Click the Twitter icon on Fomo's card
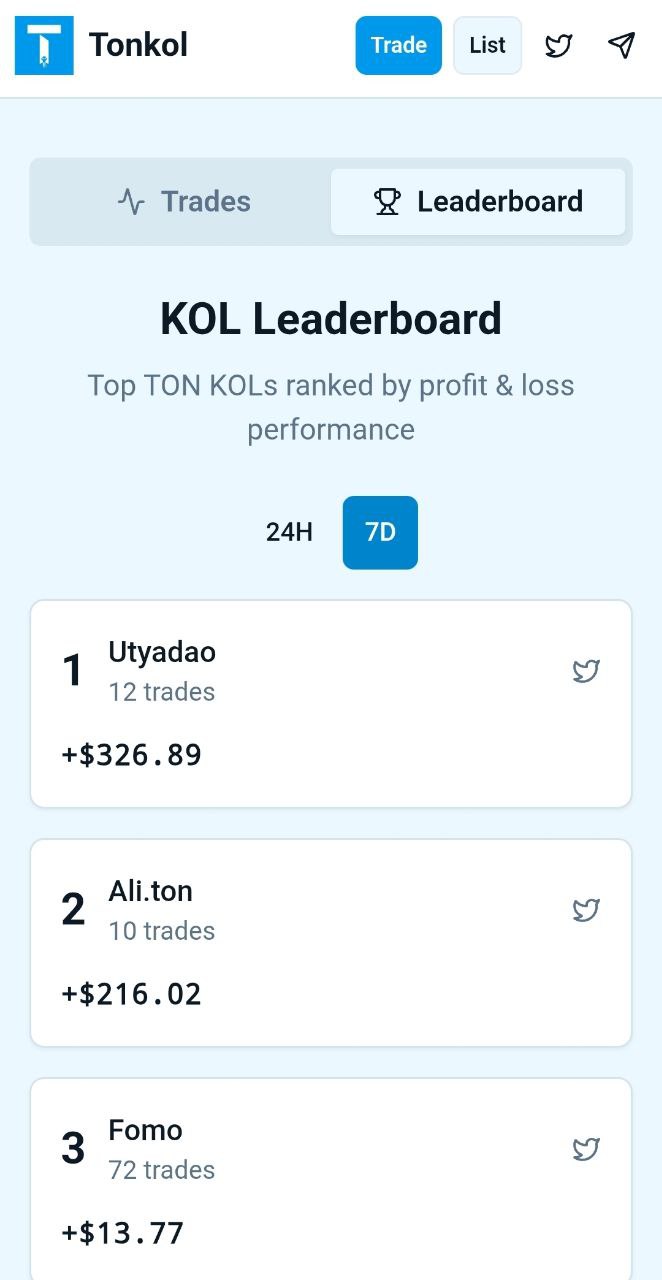The height and width of the screenshot is (1280, 662). (586, 1149)
